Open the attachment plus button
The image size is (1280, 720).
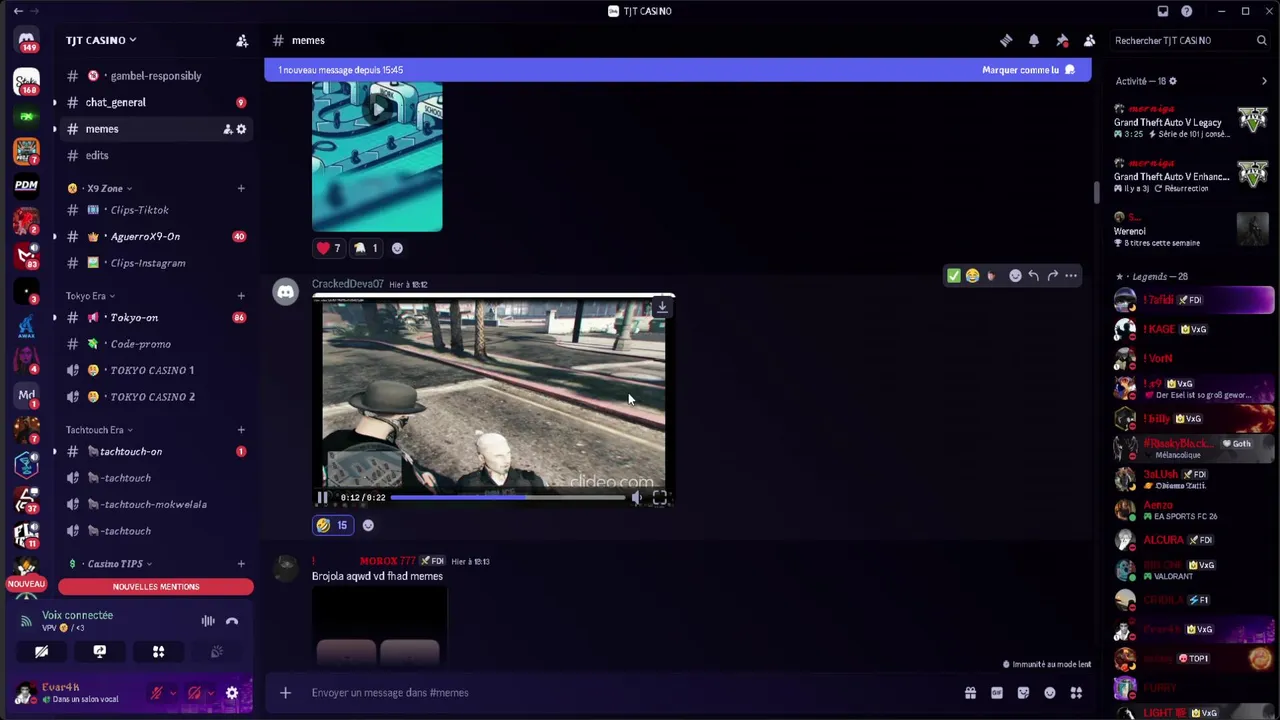pyautogui.click(x=285, y=693)
